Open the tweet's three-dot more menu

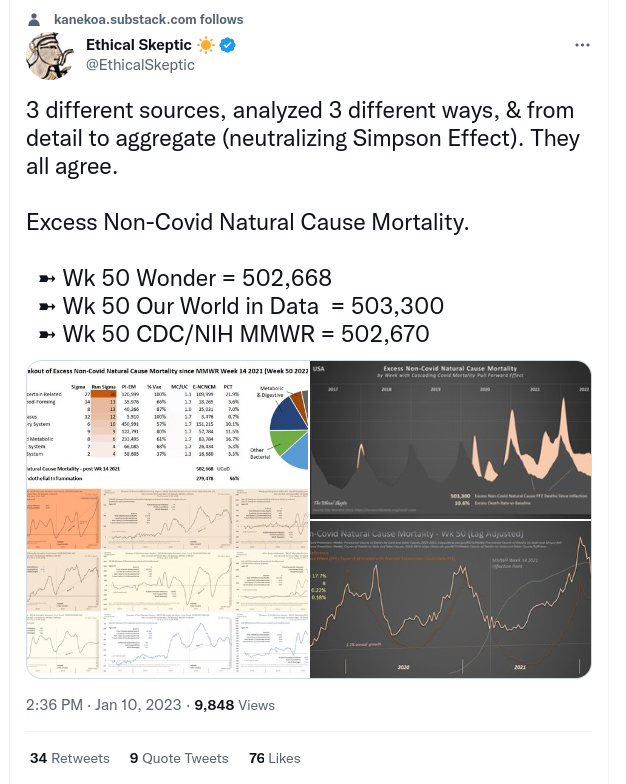pos(582,46)
